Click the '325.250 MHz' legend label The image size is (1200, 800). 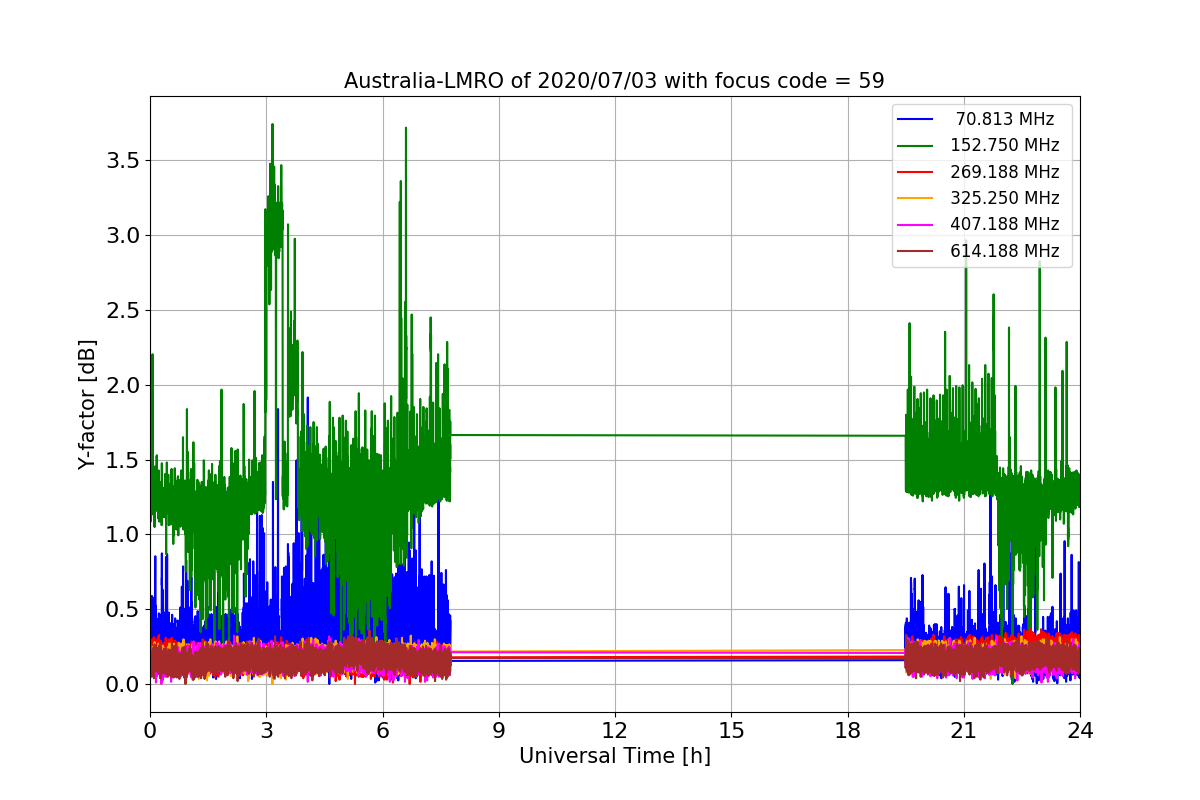1005,198
